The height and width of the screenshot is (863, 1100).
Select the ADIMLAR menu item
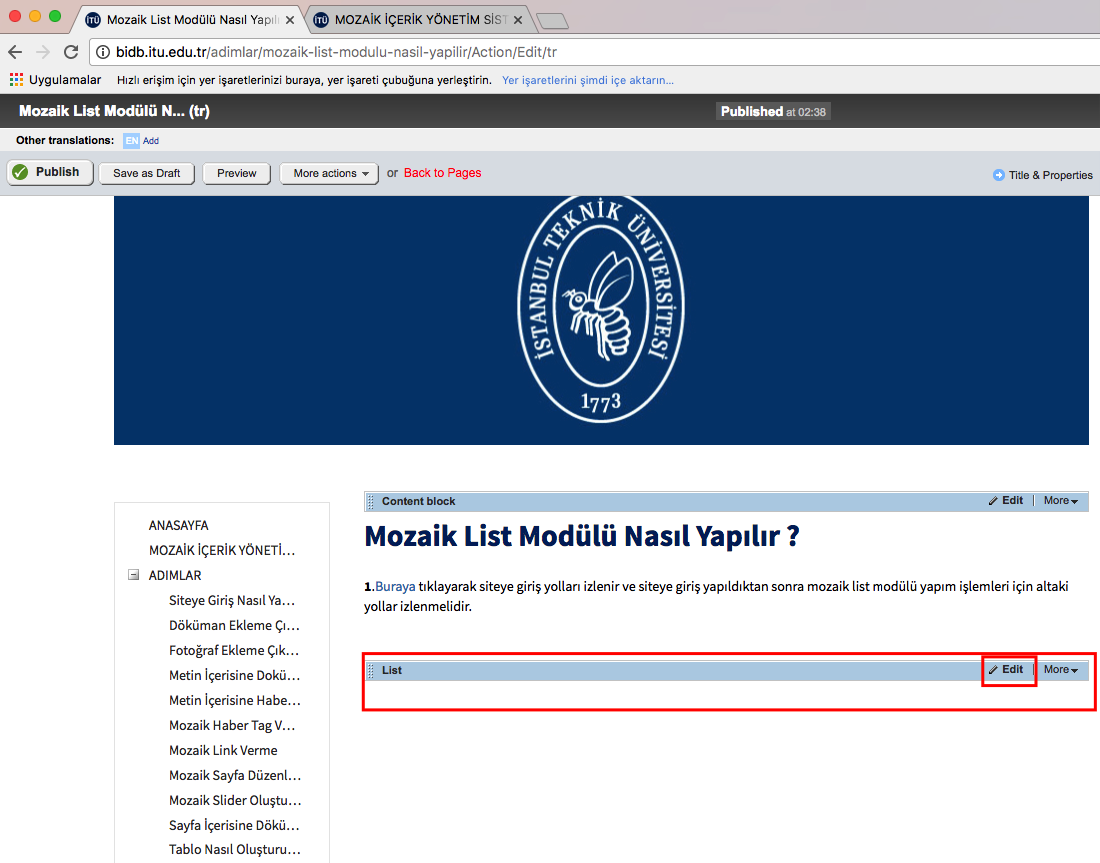coord(175,575)
